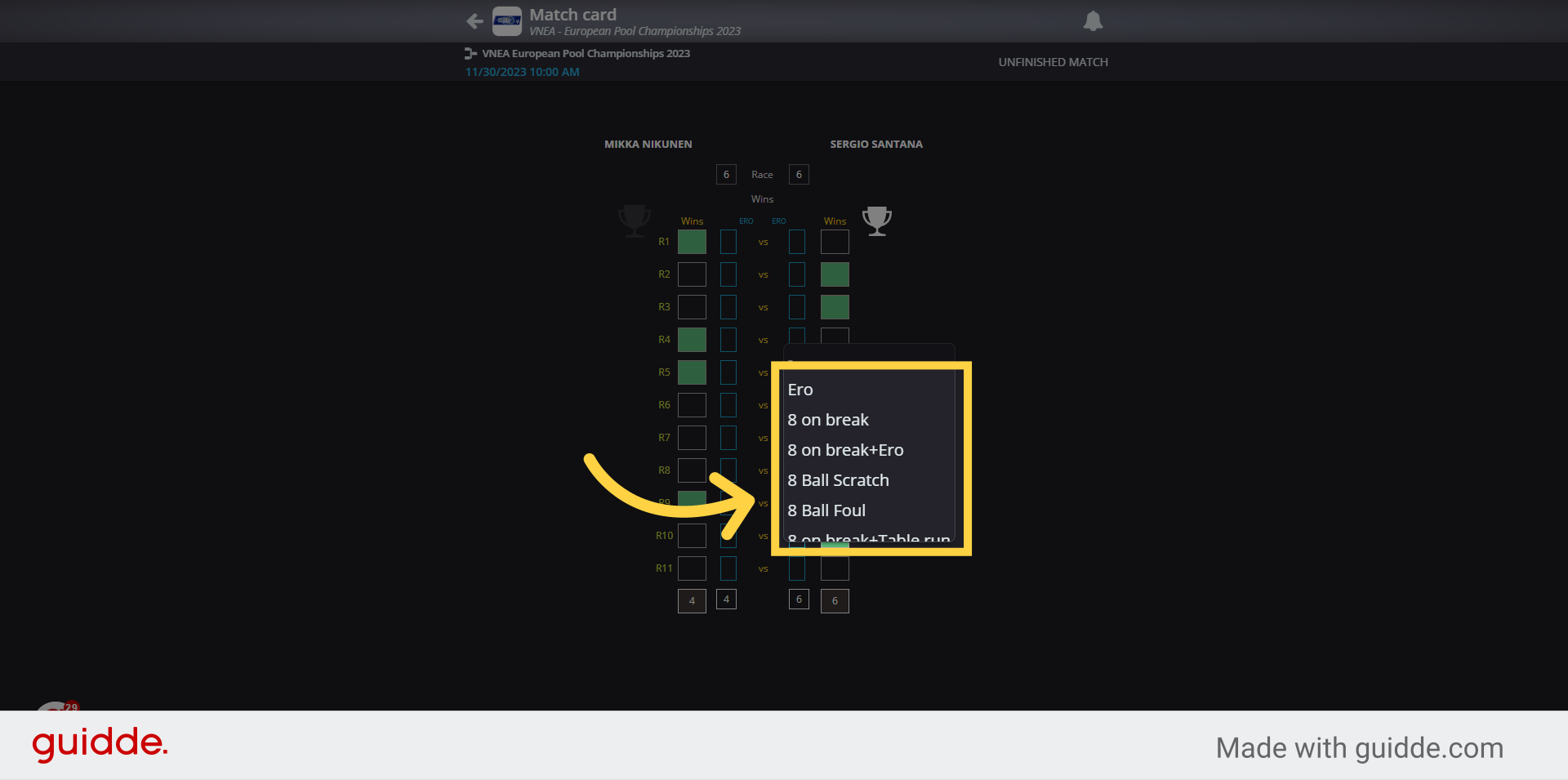Open Mikka Nikunen's R11 ERO box
Screen dimensions: 1568x780
[728, 568]
